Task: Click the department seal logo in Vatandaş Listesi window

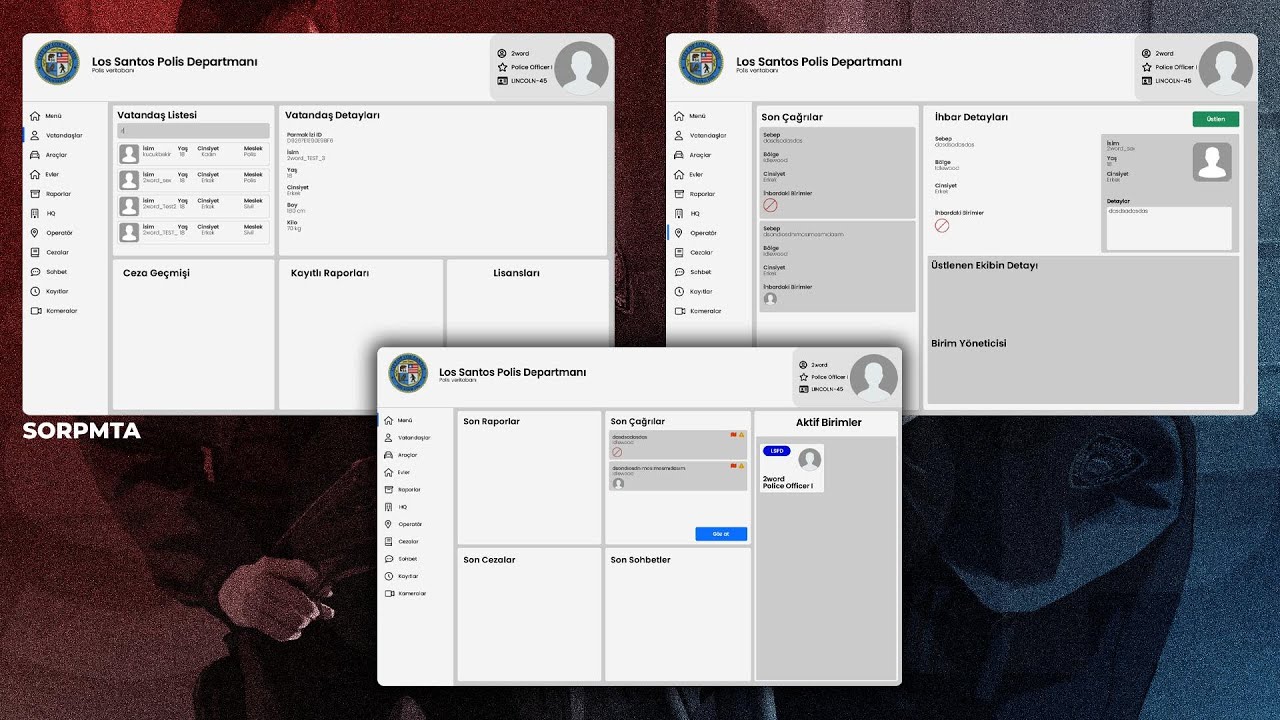Action: pyautogui.click(x=57, y=63)
